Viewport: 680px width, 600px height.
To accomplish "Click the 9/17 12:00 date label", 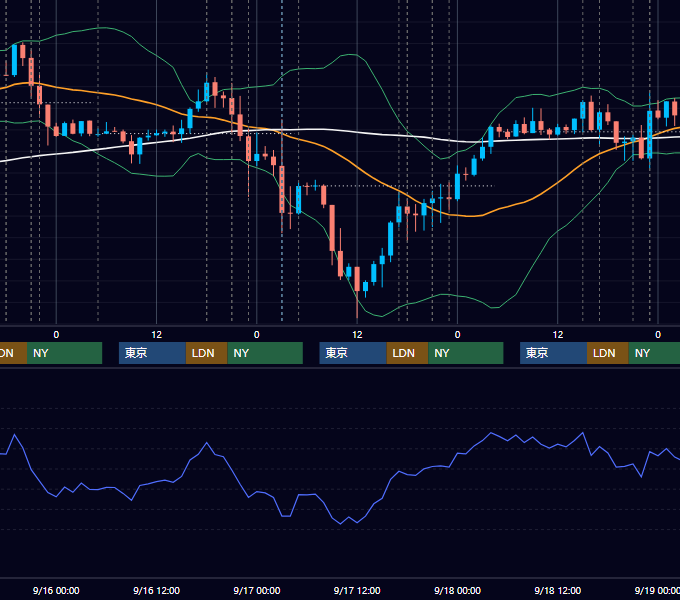I will 357,590.
